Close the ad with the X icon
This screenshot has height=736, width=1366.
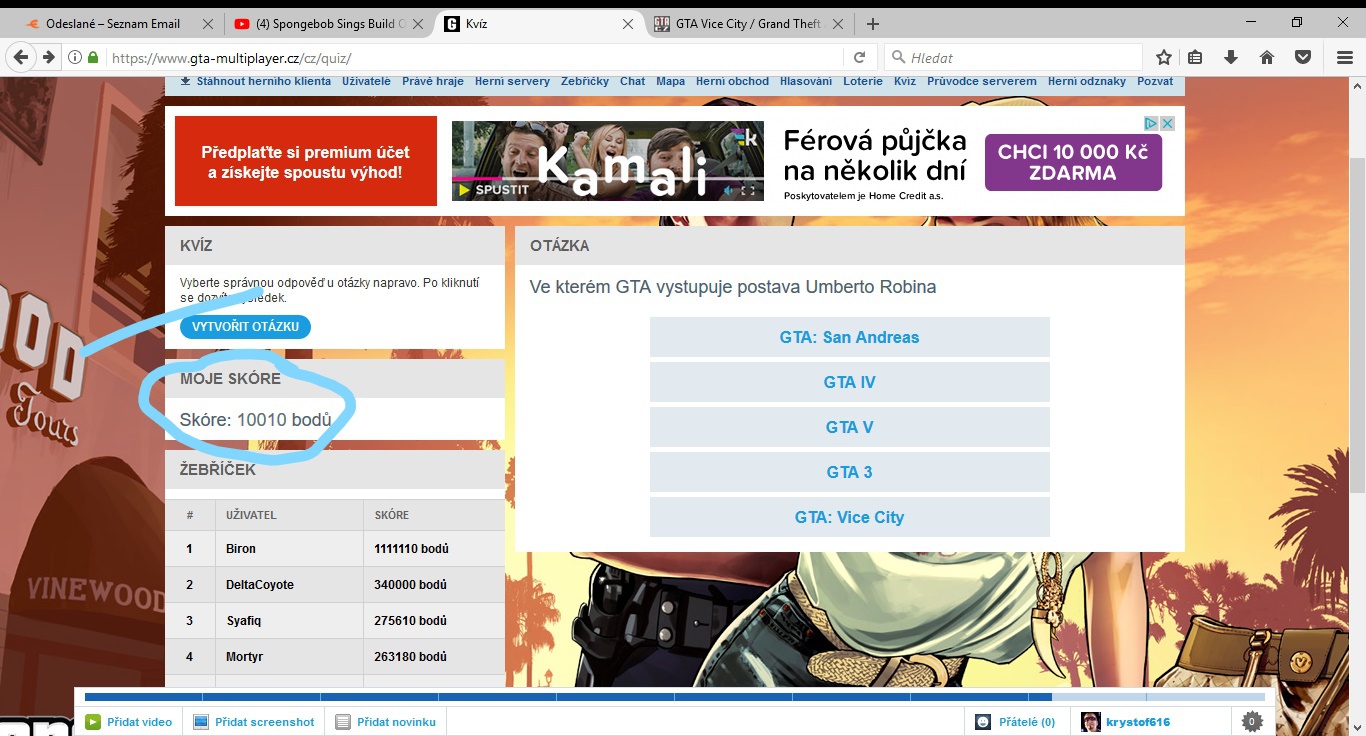[1167, 123]
